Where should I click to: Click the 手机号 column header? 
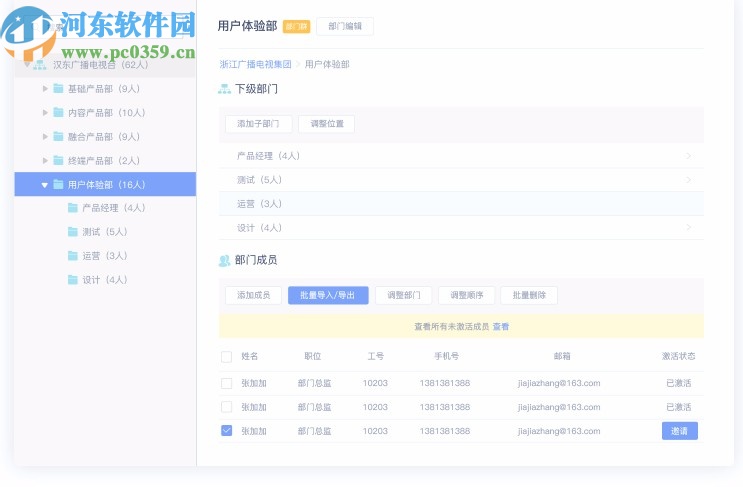(x=446, y=356)
